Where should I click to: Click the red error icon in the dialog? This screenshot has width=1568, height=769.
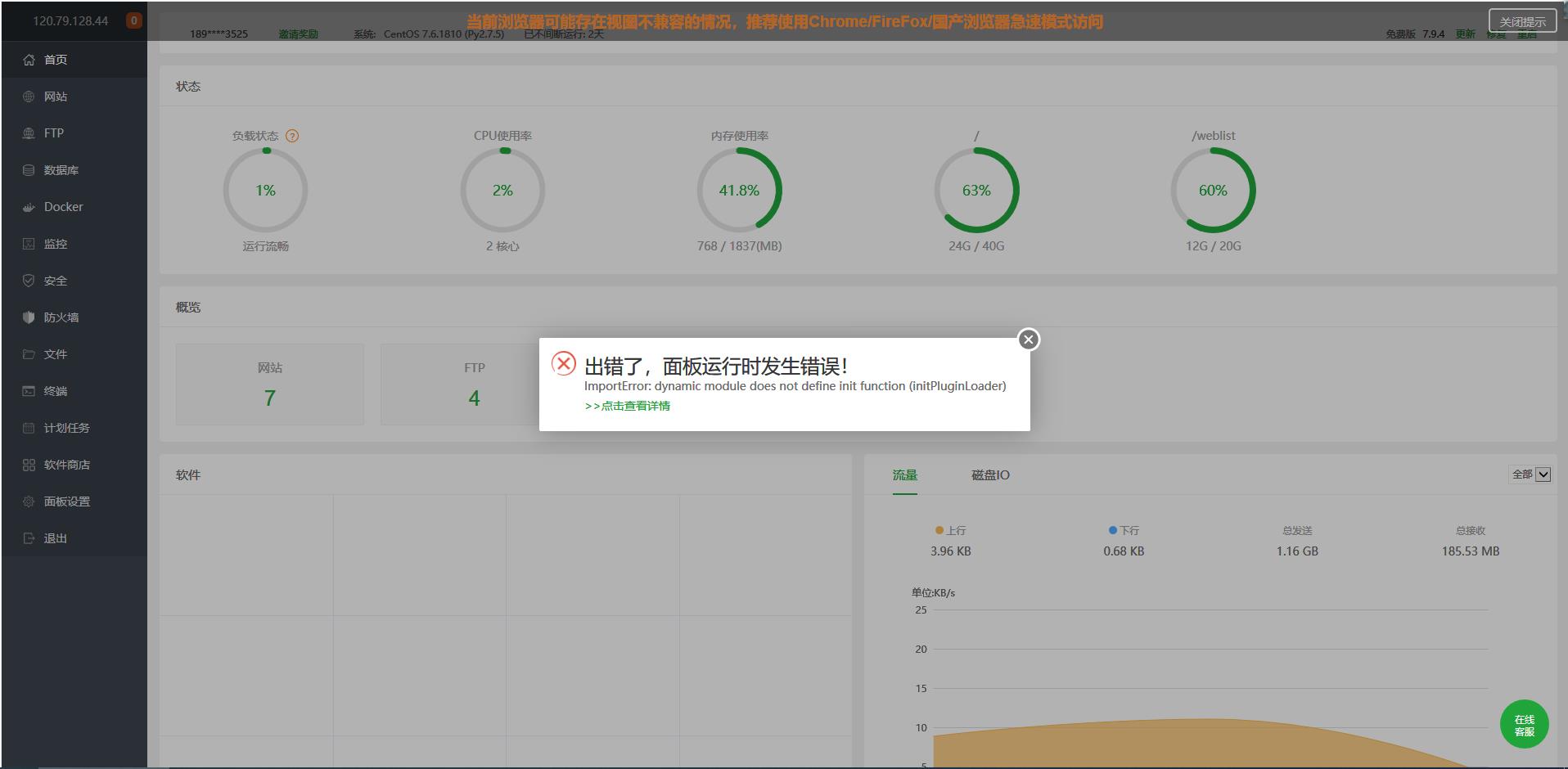[564, 363]
